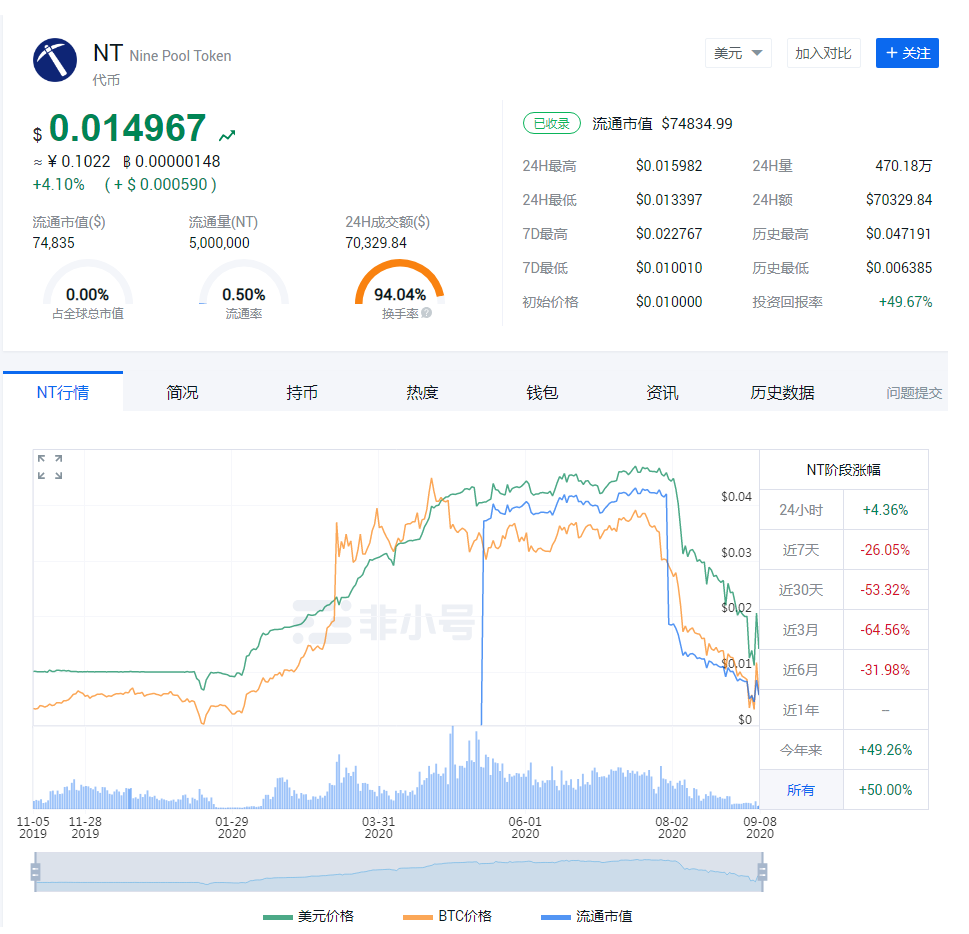Select the 近1年 period row

[x=844, y=710]
